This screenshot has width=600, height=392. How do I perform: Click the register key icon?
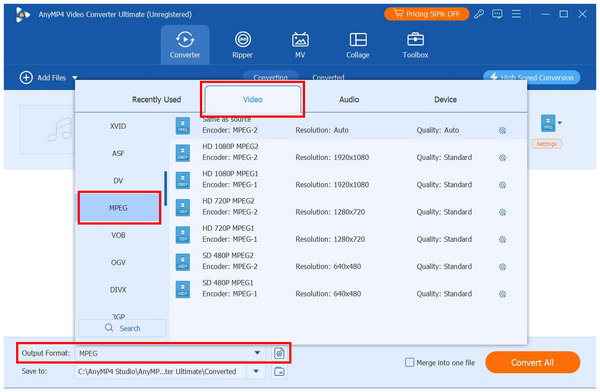tap(479, 15)
